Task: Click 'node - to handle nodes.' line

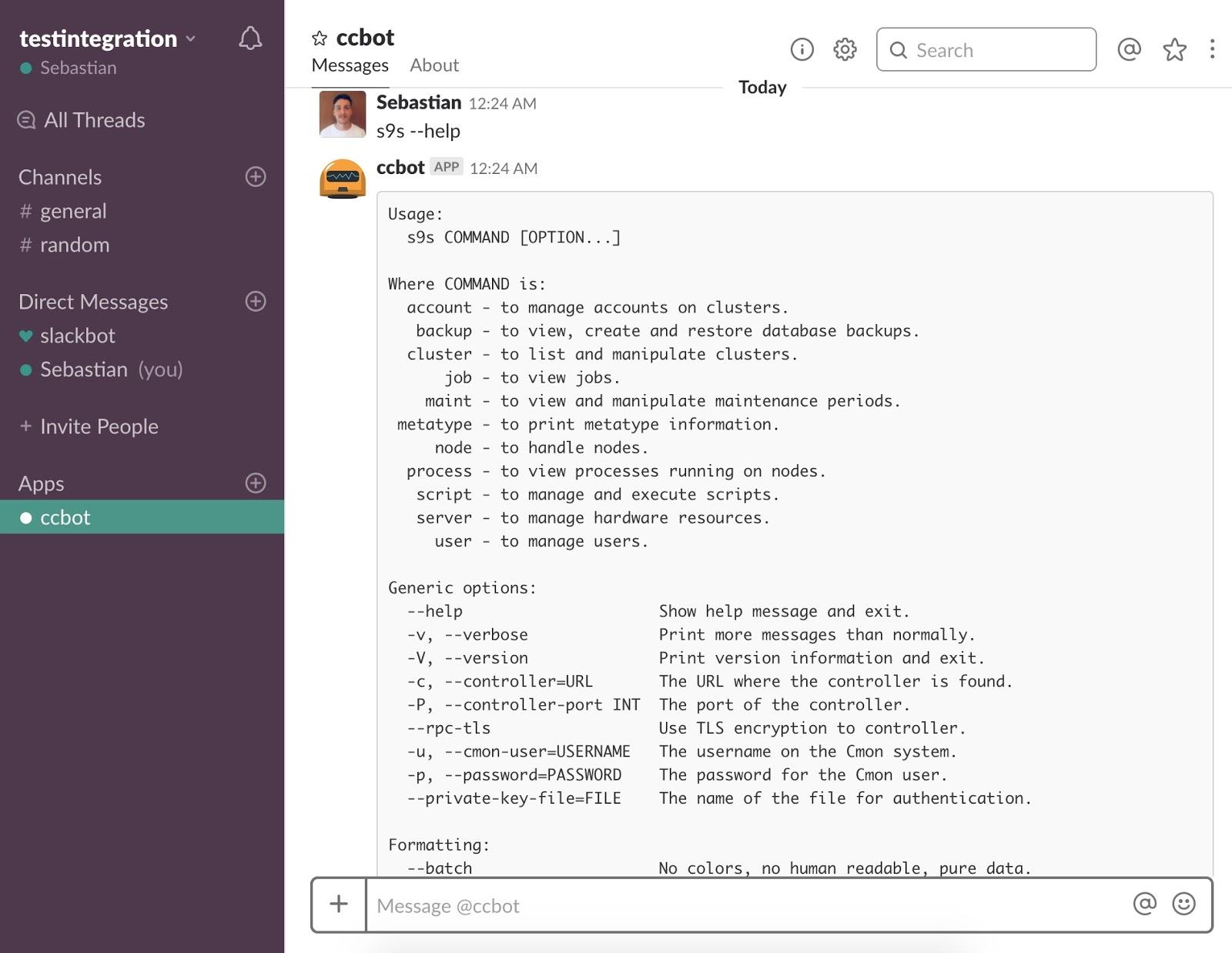Action: pyautogui.click(x=541, y=447)
